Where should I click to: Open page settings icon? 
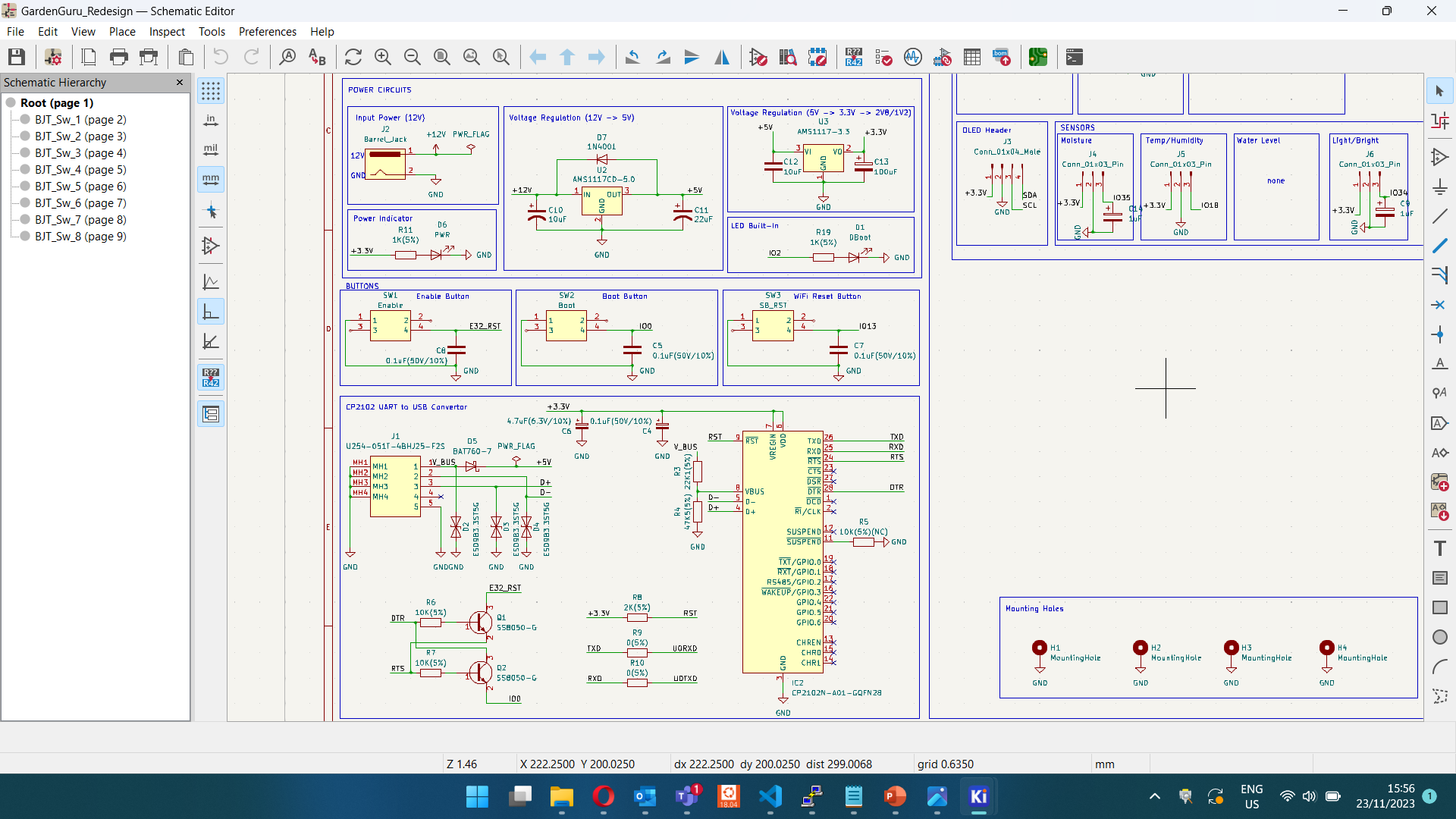click(x=89, y=57)
